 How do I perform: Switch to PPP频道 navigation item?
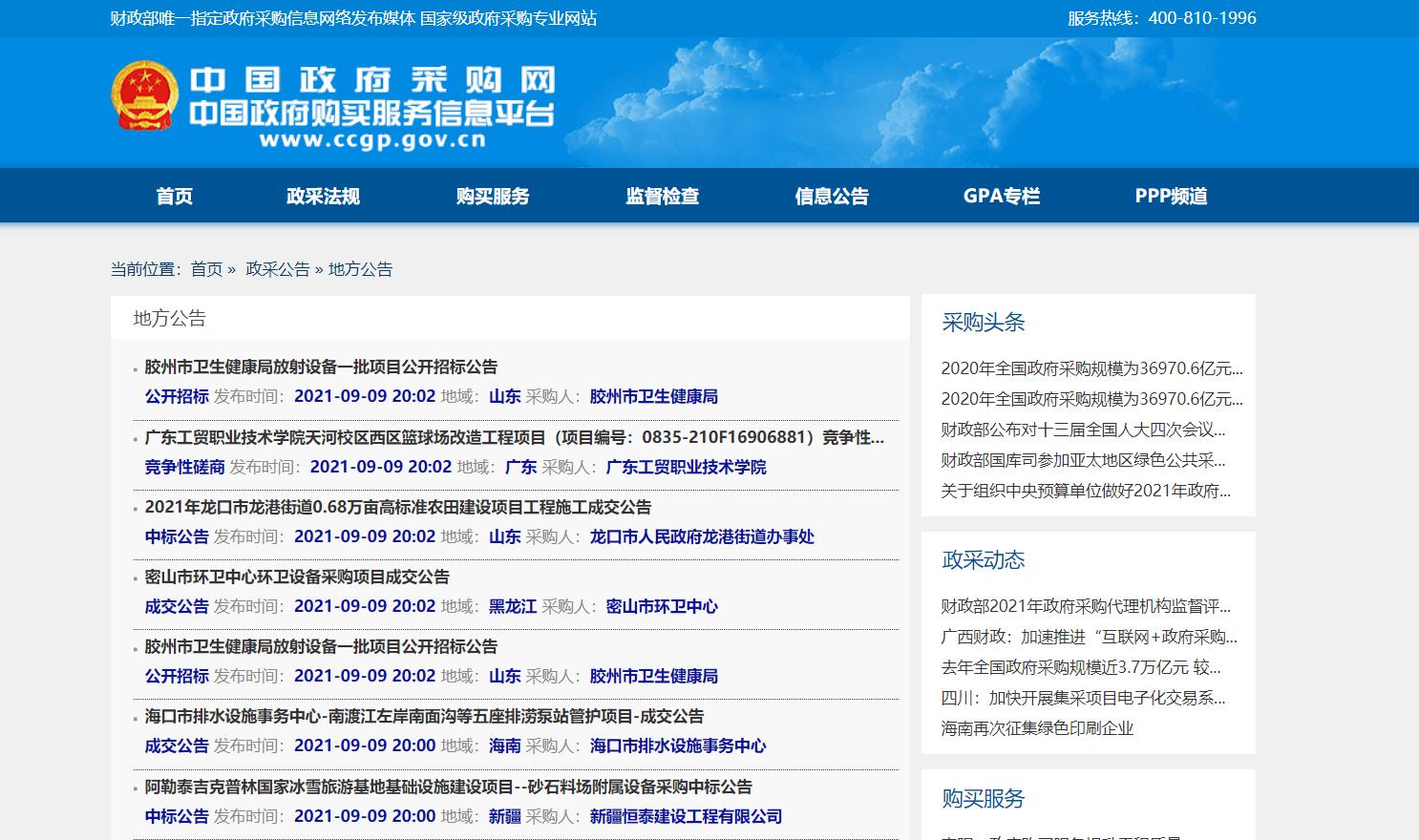click(1171, 196)
